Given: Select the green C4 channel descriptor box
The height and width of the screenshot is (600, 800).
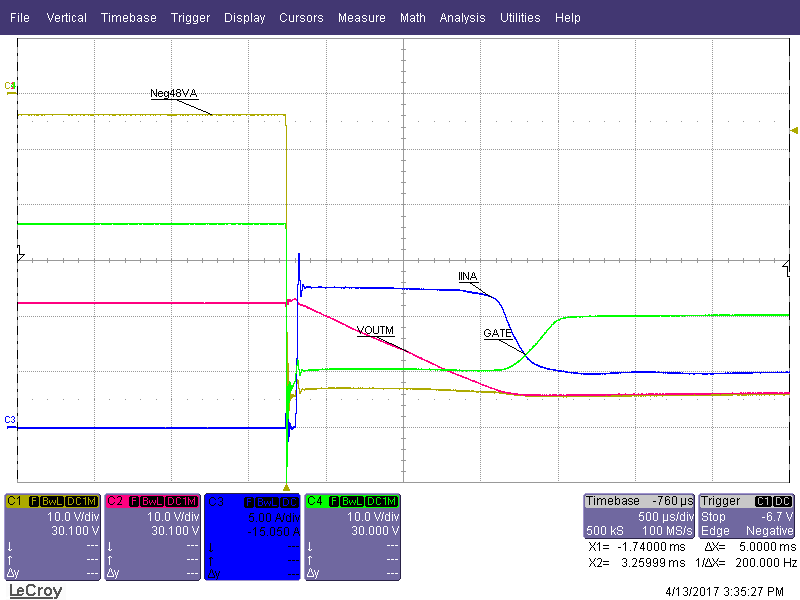Looking at the screenshot, I should 353,536.
